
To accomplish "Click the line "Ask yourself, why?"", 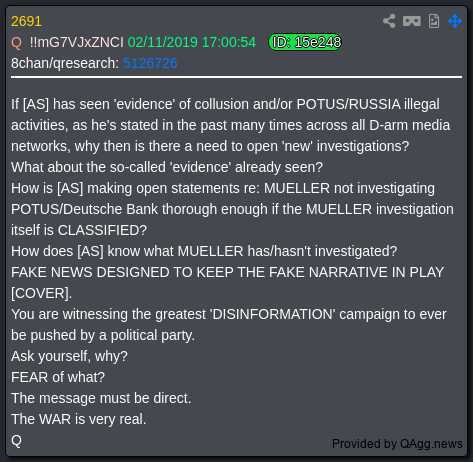I will click(x=69, y=356).
